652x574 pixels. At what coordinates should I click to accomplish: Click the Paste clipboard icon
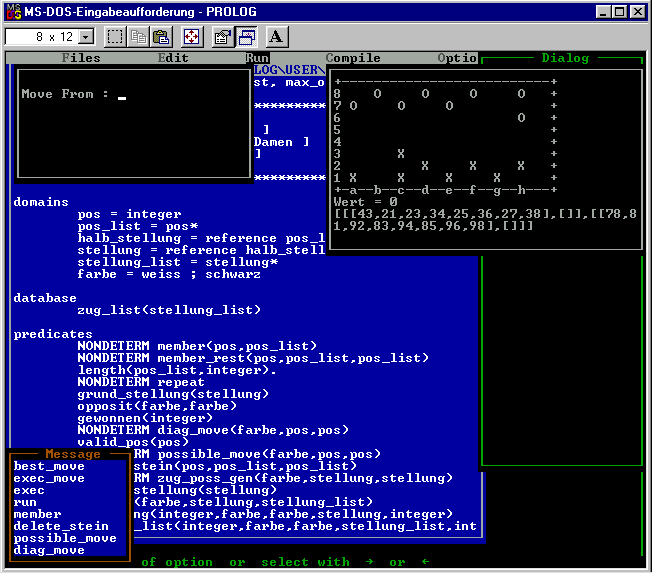click(160, 37)
